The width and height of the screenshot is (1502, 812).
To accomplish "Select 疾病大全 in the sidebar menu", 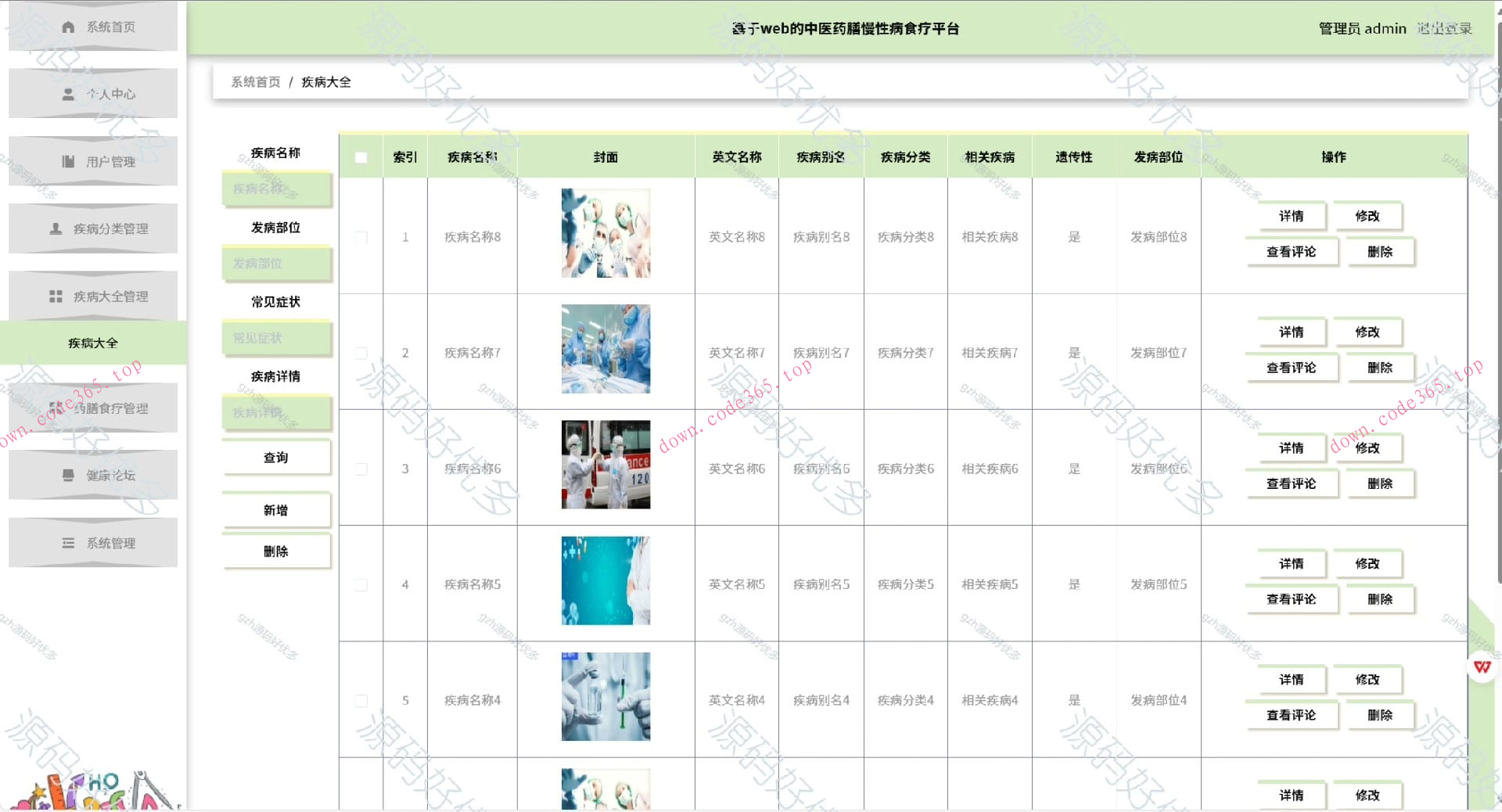I will (x=92, y=342).
